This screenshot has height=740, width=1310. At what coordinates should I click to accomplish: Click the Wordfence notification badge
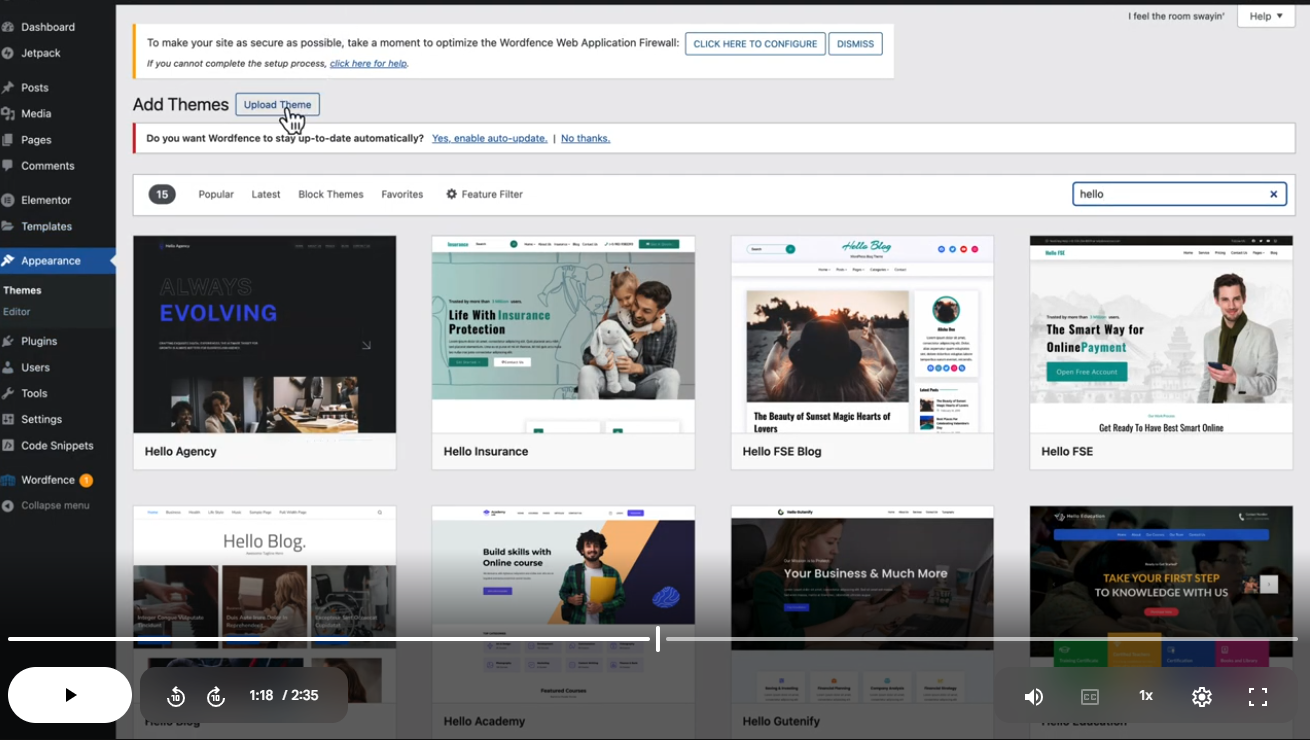coord(86,480)
